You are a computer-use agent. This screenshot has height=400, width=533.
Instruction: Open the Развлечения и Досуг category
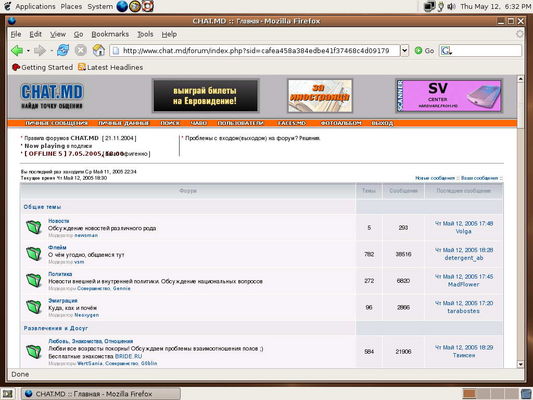point(56,328)
